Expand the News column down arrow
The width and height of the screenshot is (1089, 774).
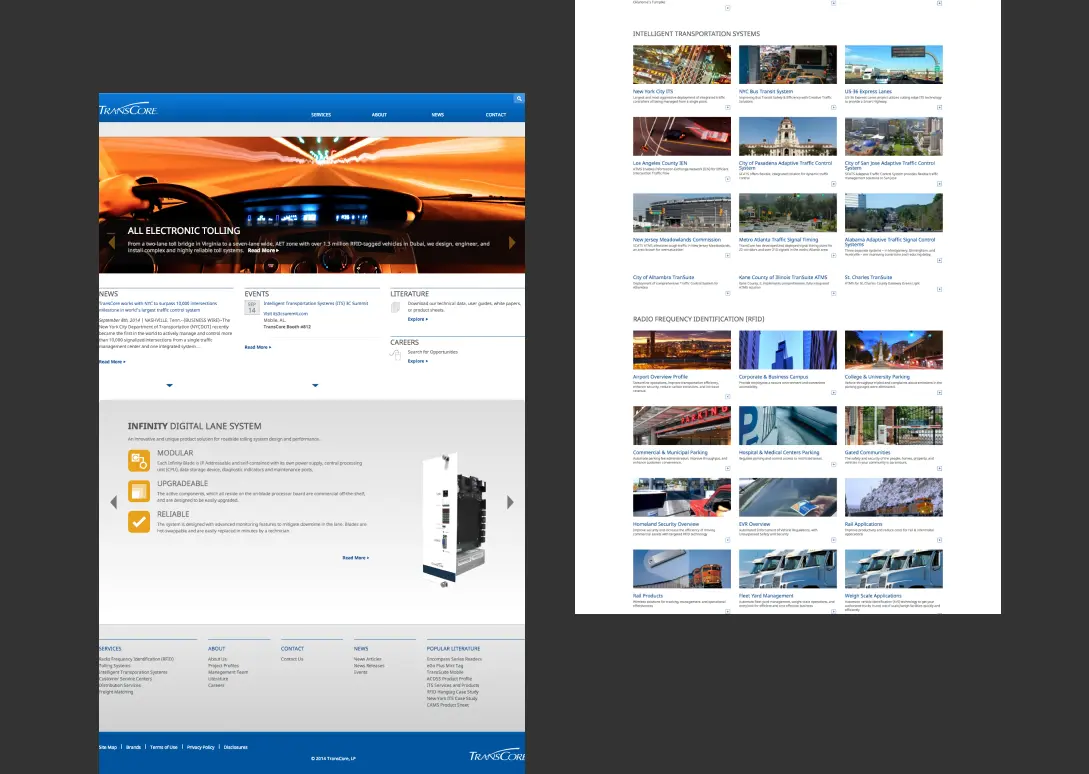point(169,385)
